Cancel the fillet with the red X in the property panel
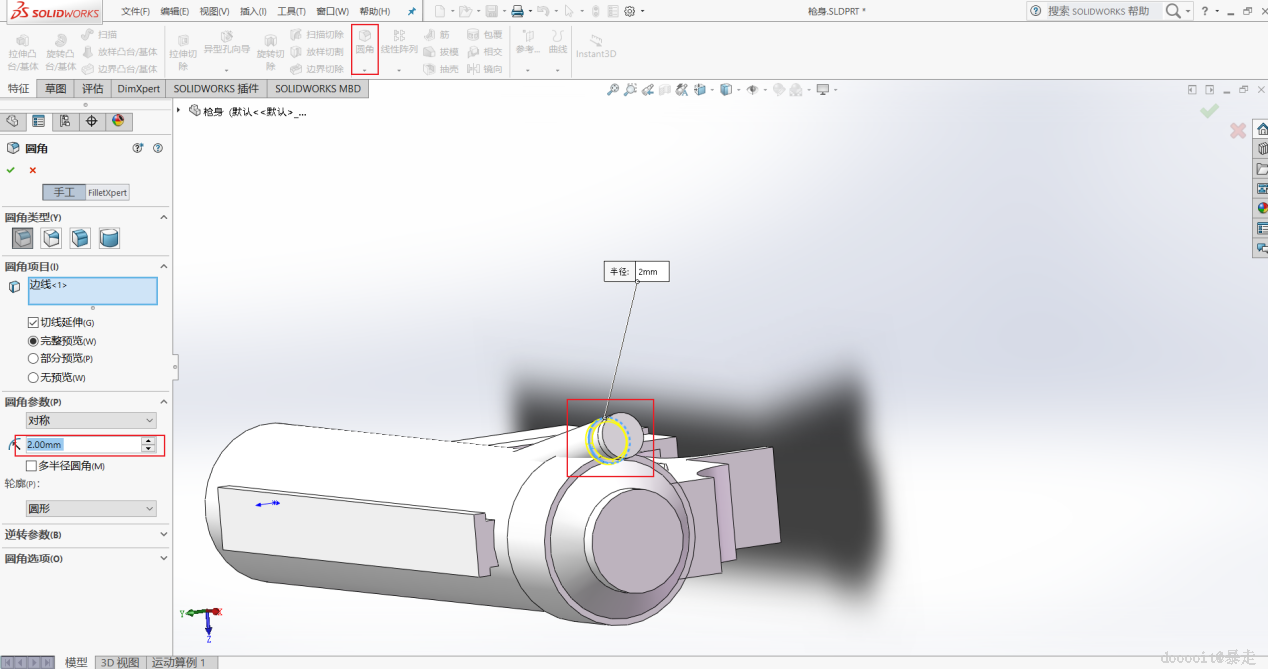The height and width of the screenshot is (669, 1268). [33, 170]
